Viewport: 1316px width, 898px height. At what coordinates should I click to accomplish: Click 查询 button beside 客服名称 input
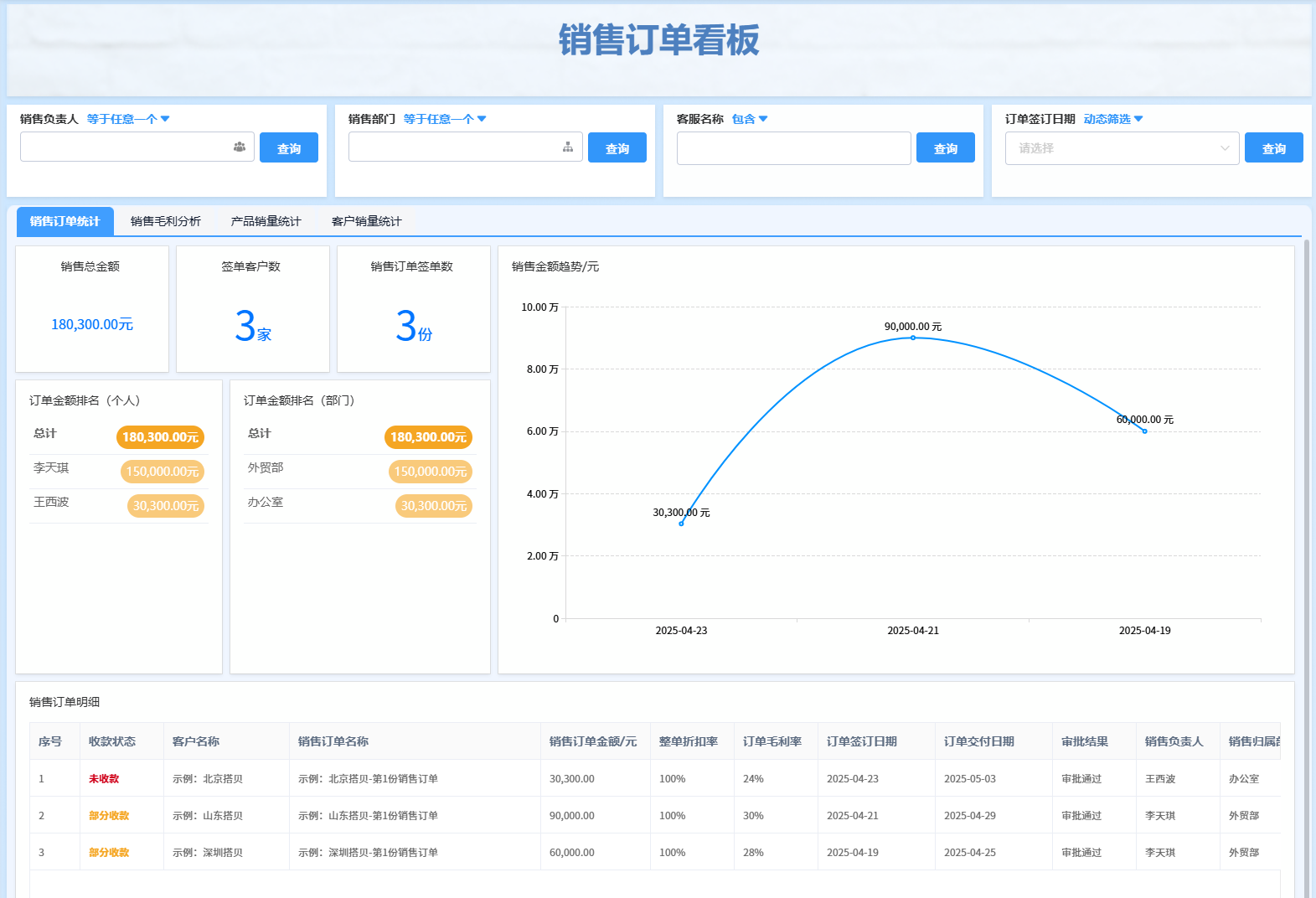click(x=945, y=148)
